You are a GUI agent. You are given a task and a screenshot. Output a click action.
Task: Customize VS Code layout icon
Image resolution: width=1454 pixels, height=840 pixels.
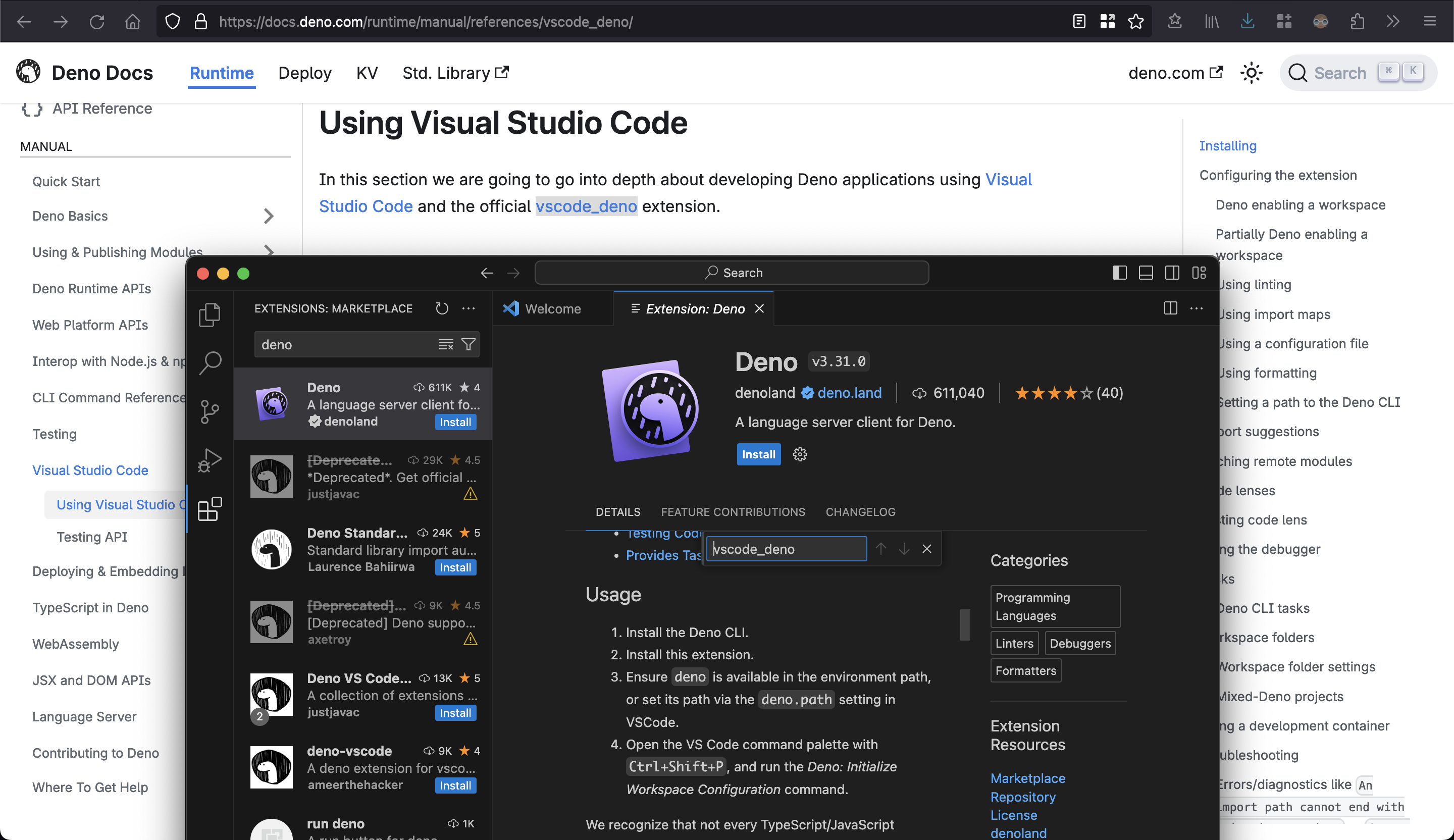click(x=1199, y=273)
